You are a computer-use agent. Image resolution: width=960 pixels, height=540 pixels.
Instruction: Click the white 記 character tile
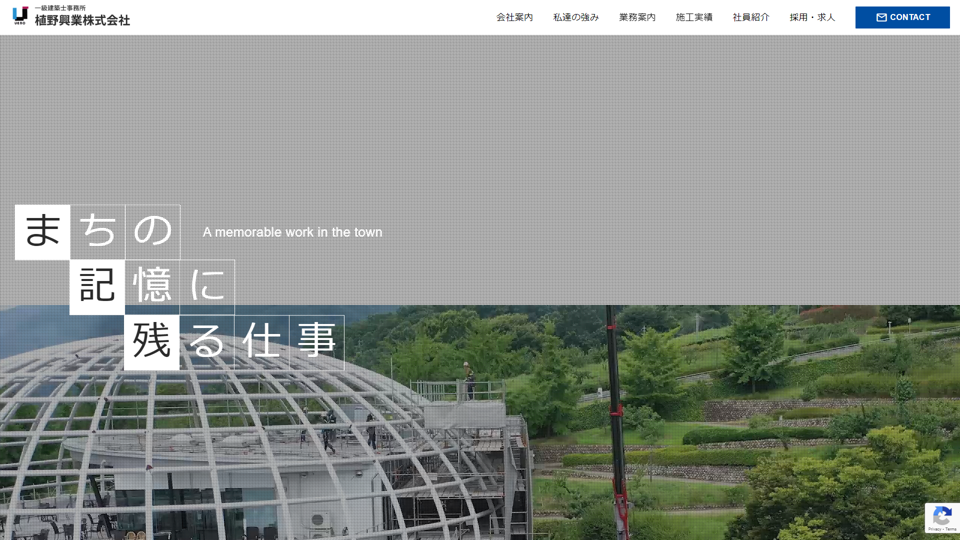97,287
